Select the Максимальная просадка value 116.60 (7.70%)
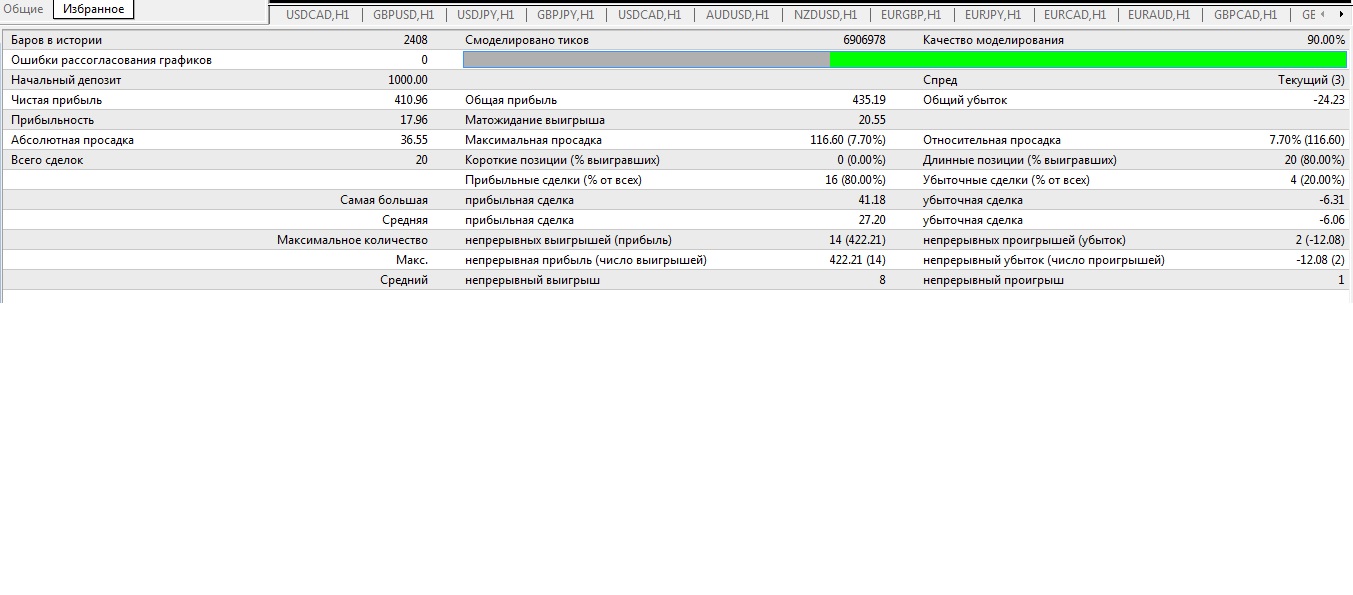Screen dimensions: 1353x595 [848, 140]
